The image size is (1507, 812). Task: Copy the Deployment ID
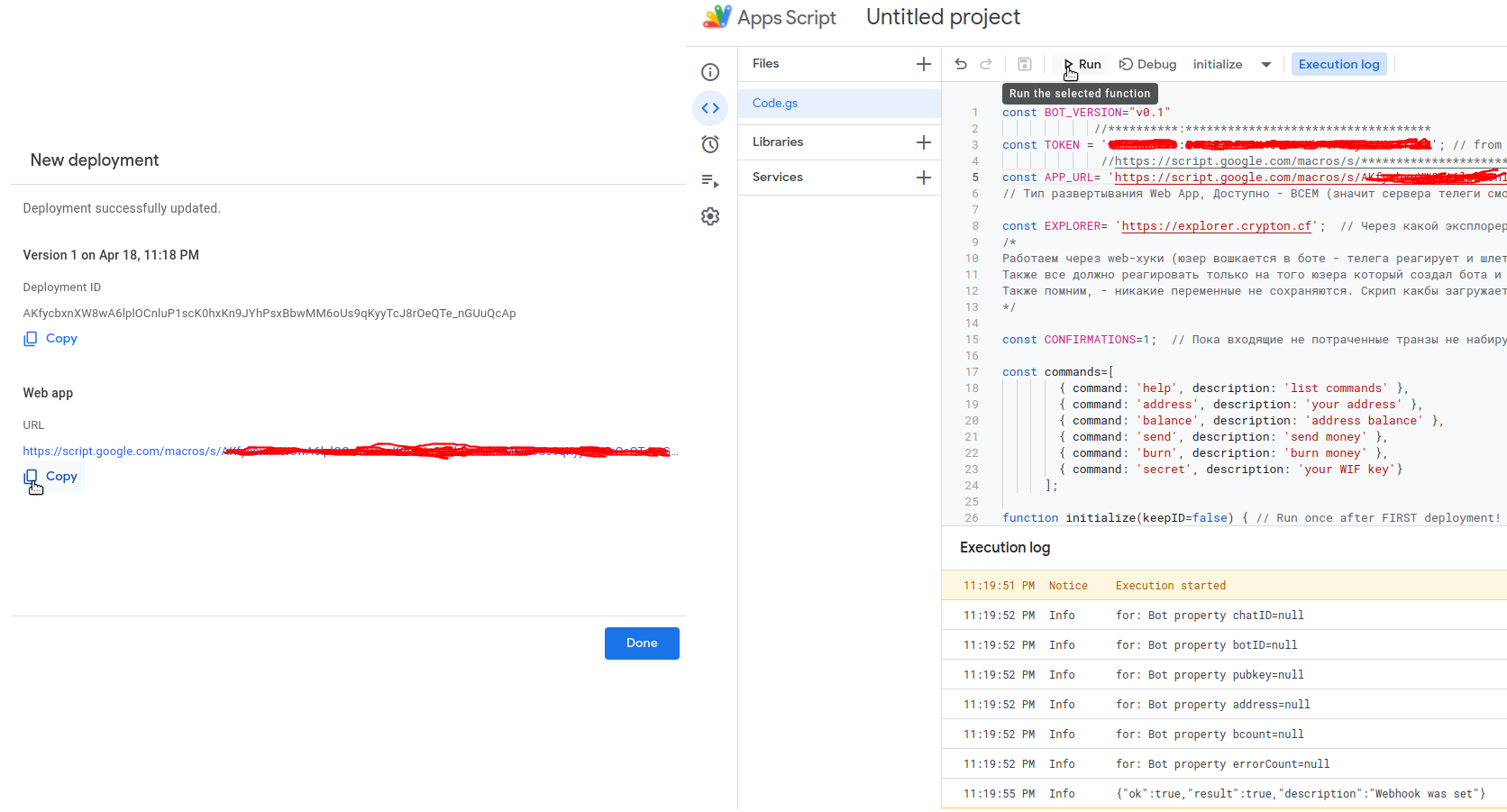51,339
